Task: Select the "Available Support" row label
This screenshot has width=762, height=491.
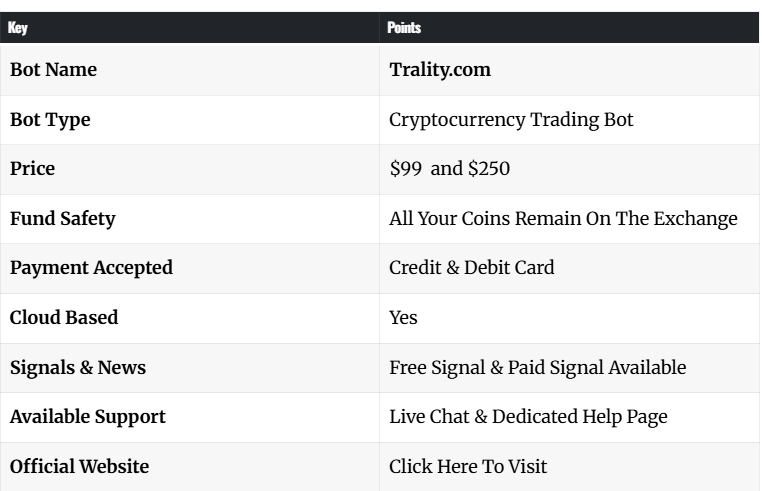Action: click(88, 417)
